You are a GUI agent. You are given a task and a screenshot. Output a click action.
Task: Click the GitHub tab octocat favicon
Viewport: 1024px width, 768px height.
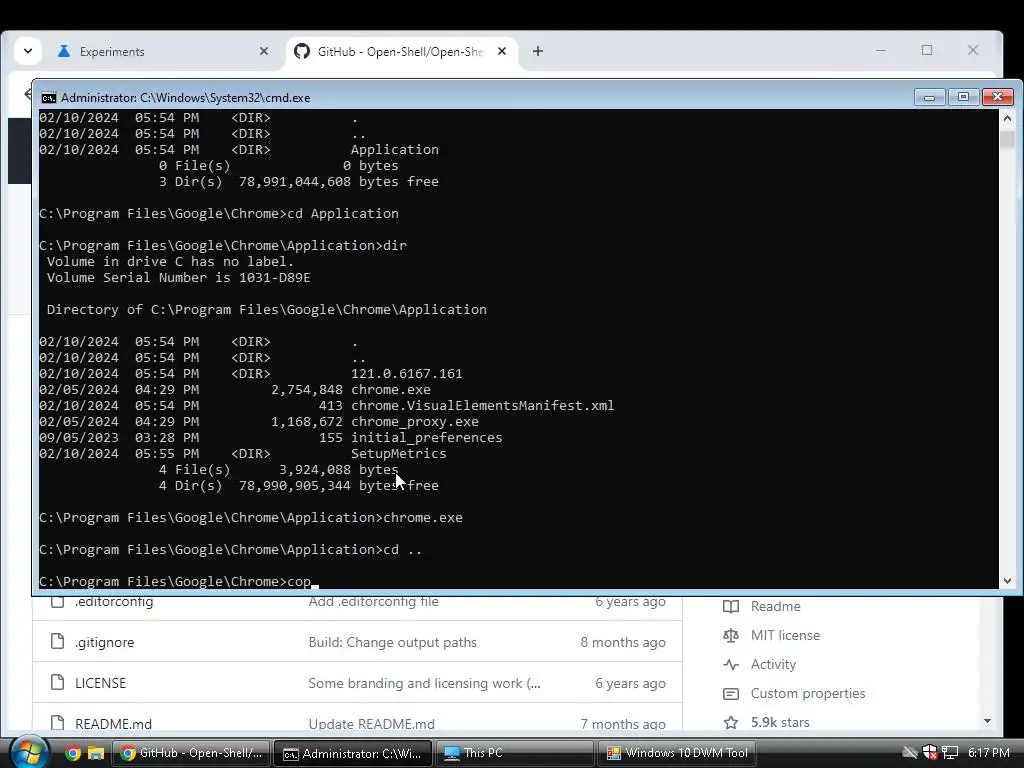click(x=302, y=51)
